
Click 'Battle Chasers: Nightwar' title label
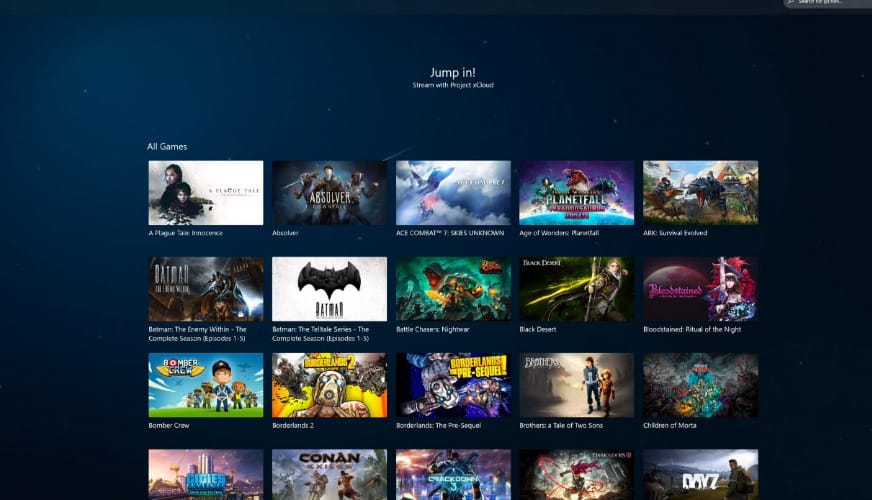tap(433, 329)
